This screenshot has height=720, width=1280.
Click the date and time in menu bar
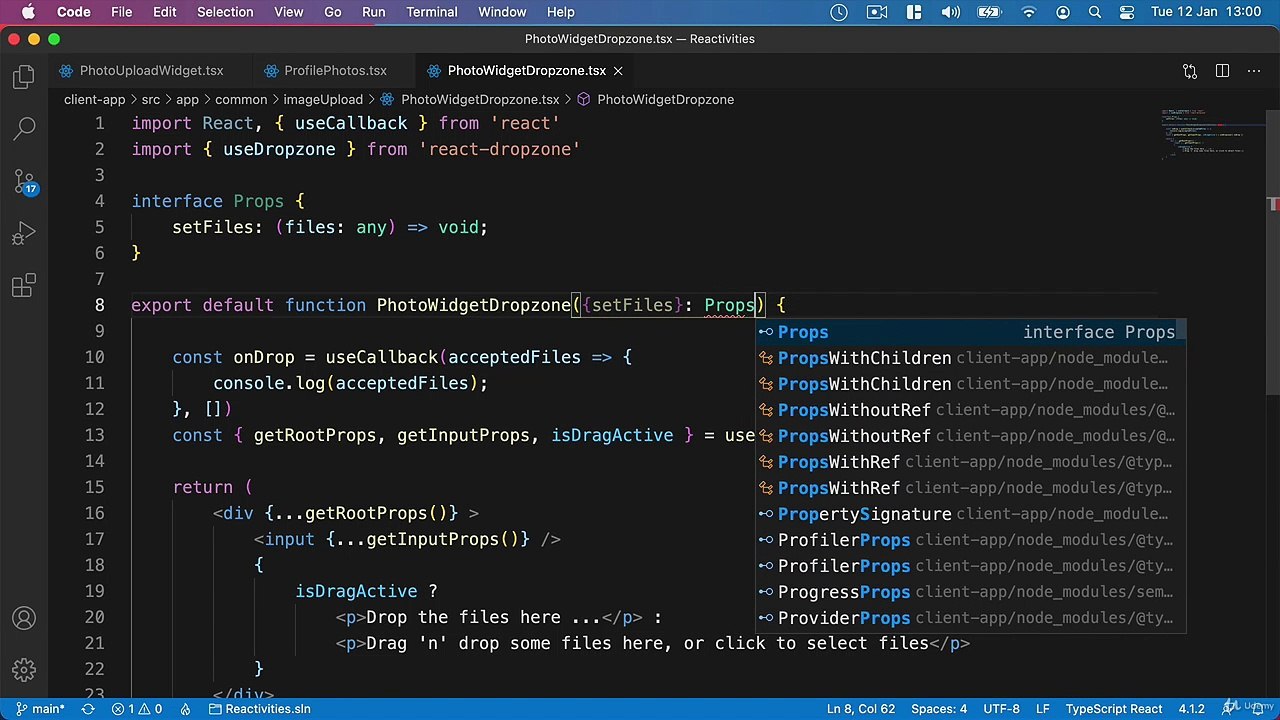[x=1206, y=12]
